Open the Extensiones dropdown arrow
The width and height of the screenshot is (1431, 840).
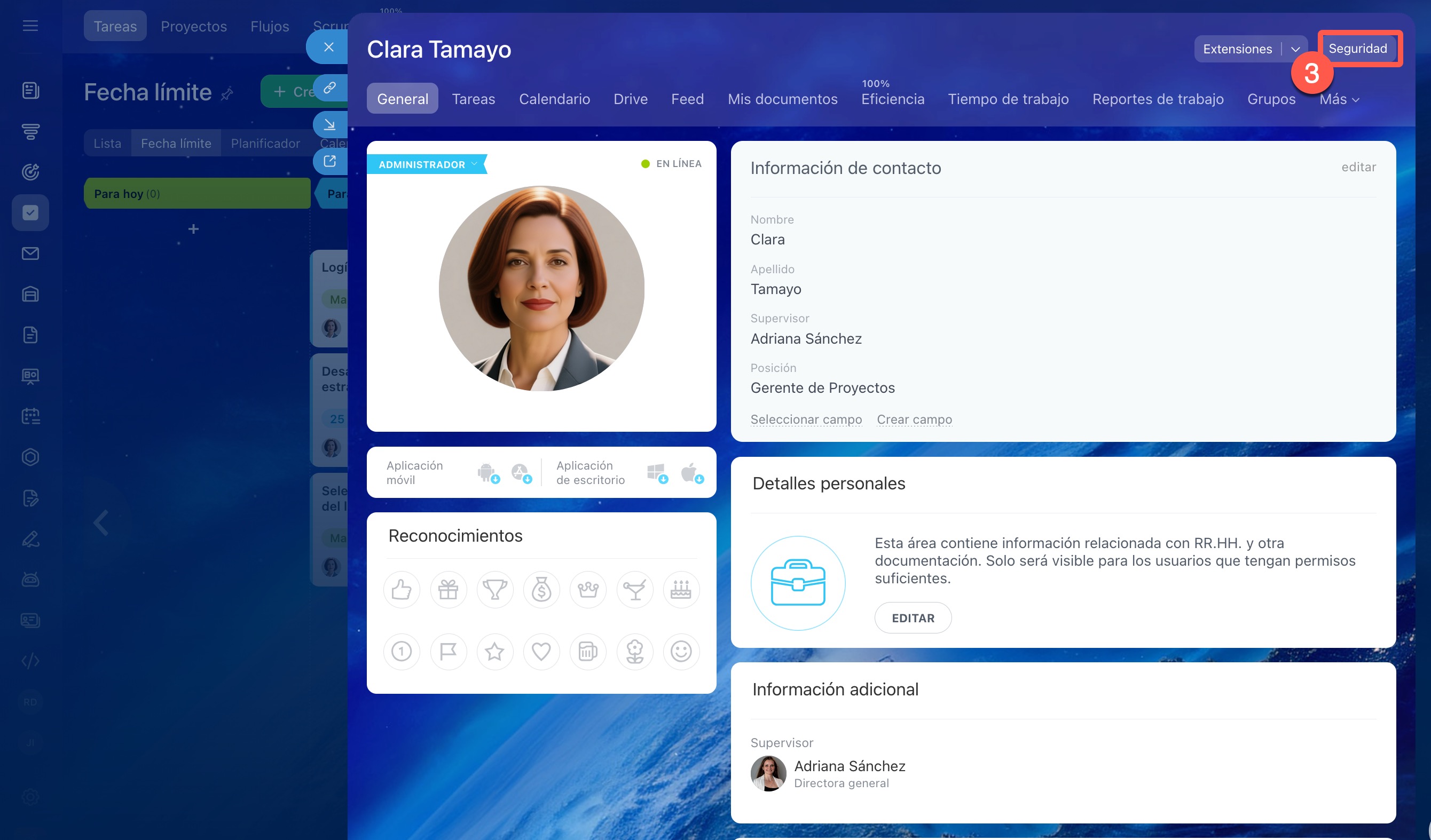pos(1295,49)
